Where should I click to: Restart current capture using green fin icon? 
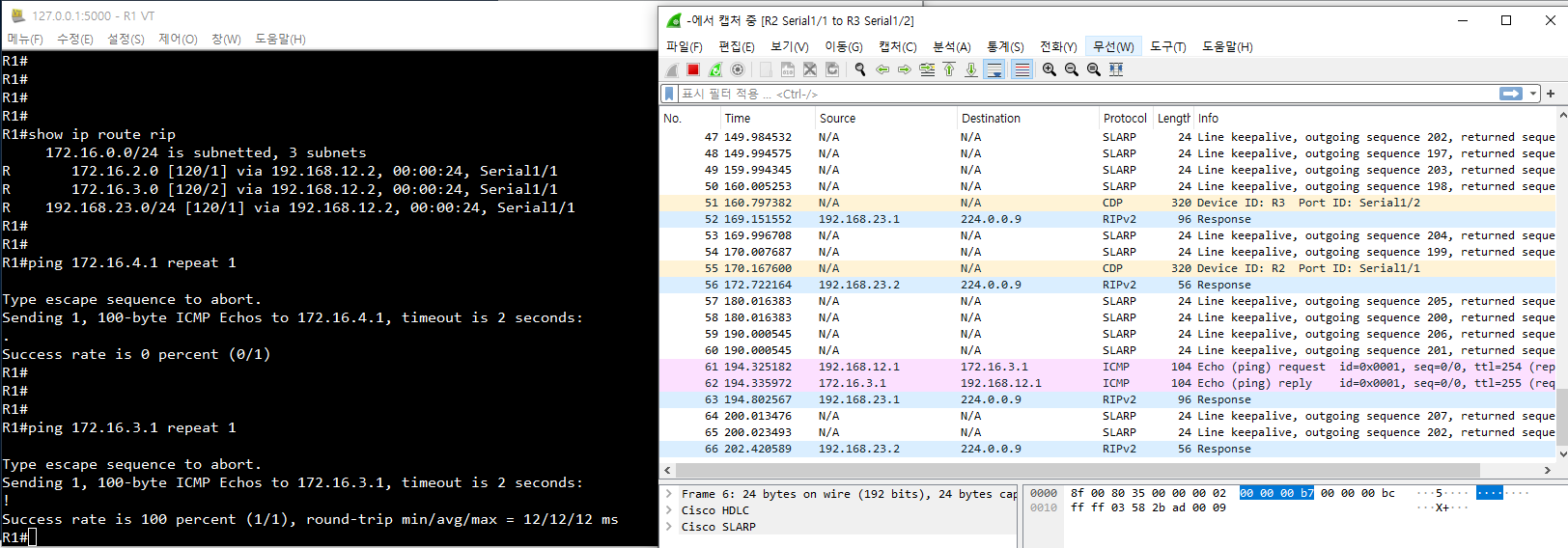(x=715, y=69)
